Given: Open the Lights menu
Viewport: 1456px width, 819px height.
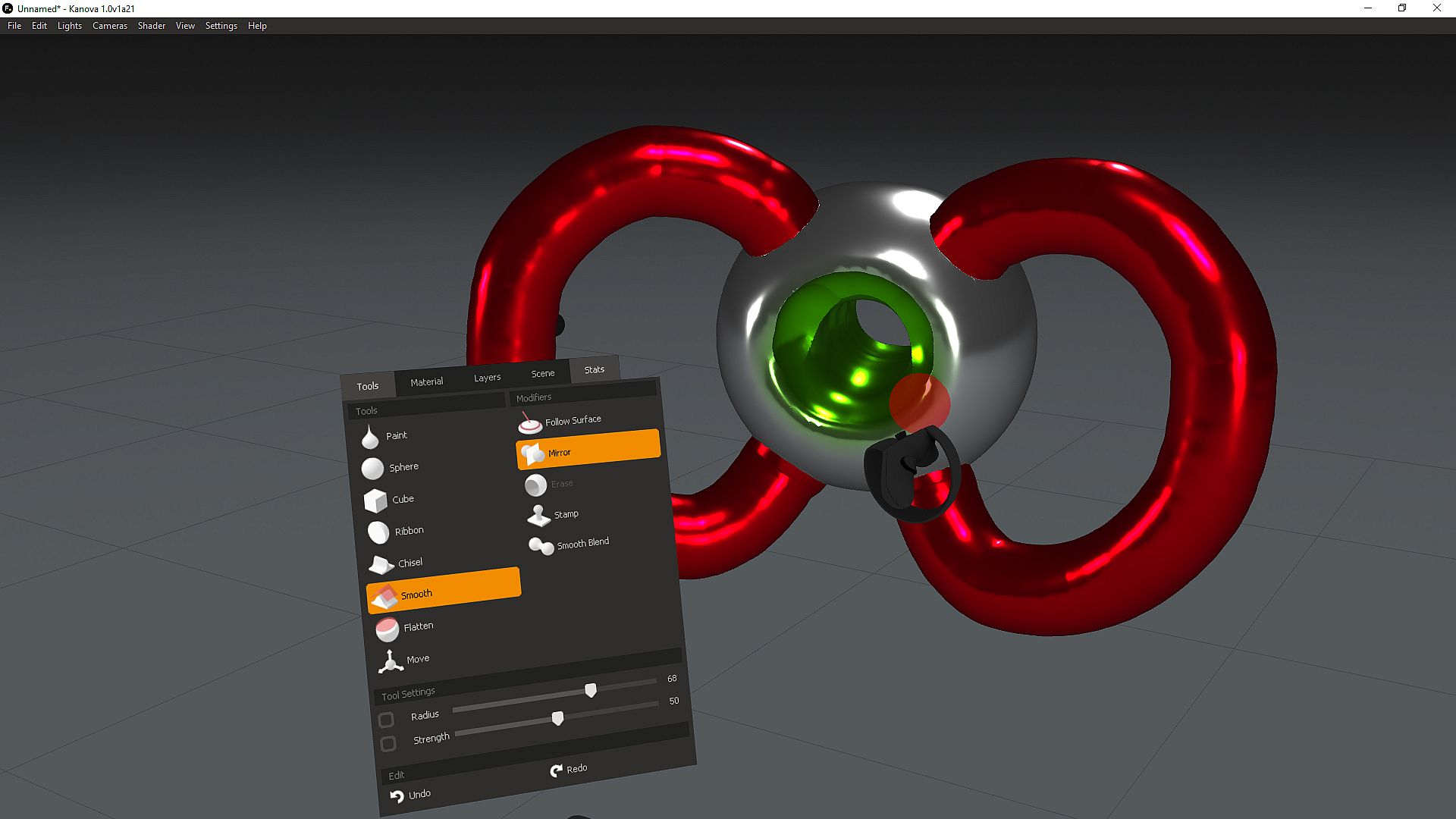Looking at the screenshot, I should [x=69, y=26].
